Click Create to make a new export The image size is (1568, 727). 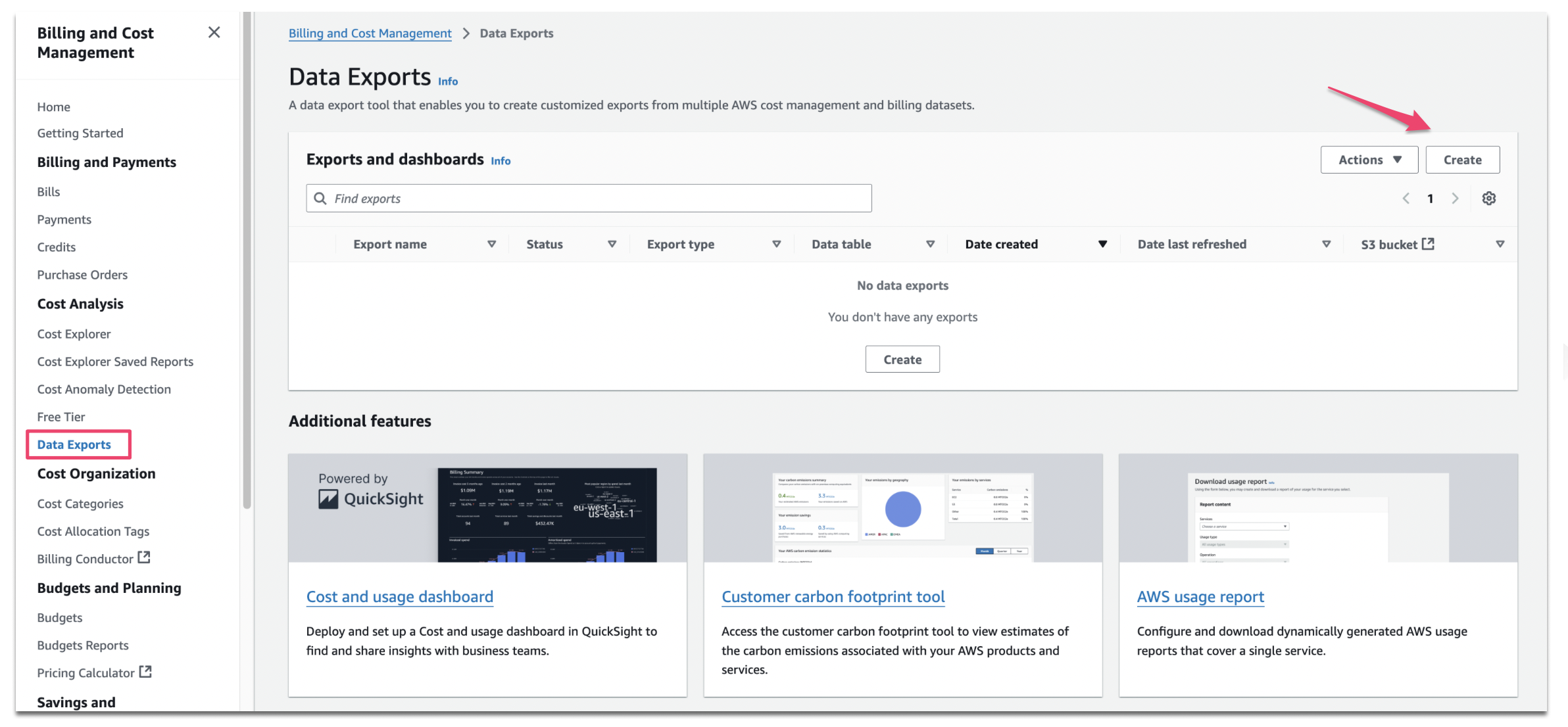[x=1462, y=159]
